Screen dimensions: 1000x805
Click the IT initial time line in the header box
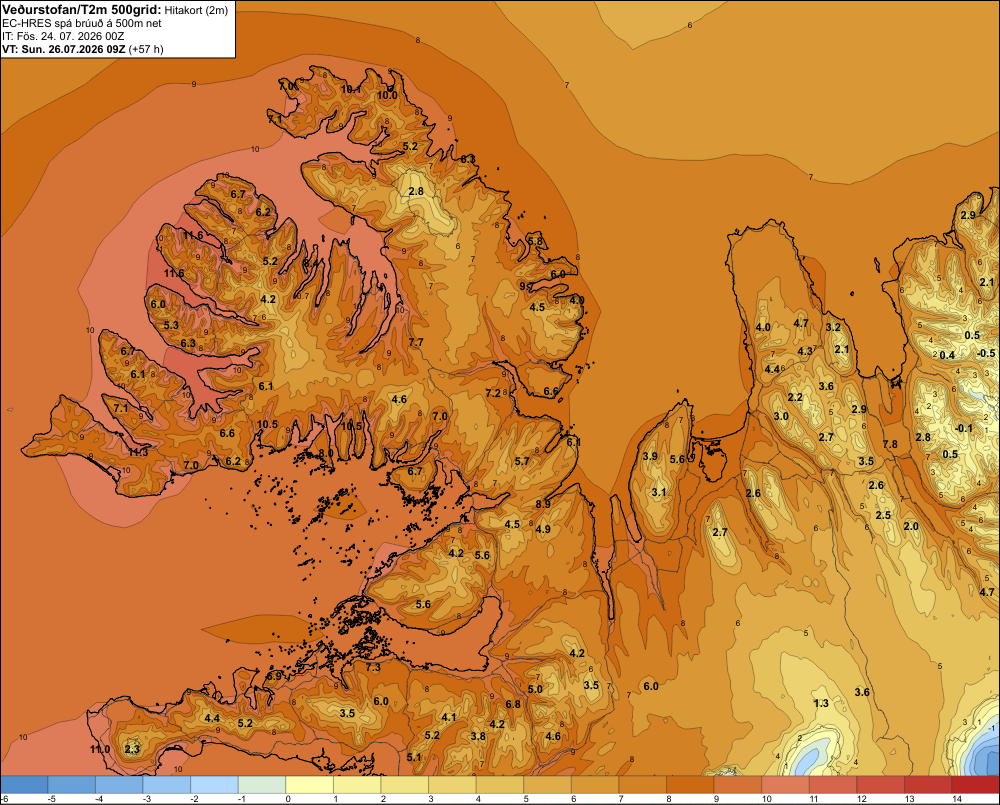(63, 36)
